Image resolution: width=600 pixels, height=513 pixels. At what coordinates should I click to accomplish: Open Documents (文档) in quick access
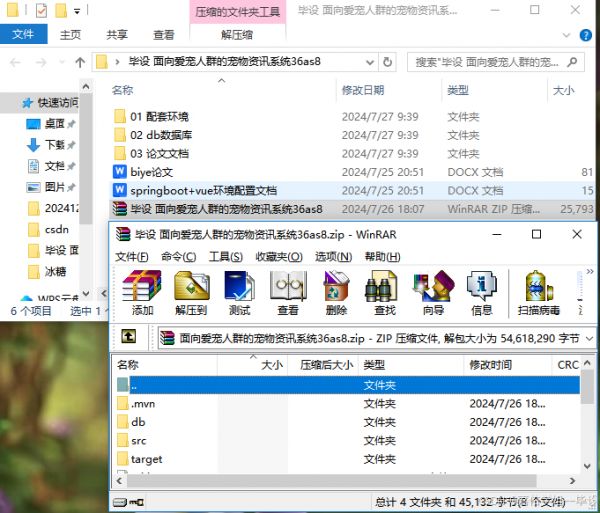click(x=50, y=166)
